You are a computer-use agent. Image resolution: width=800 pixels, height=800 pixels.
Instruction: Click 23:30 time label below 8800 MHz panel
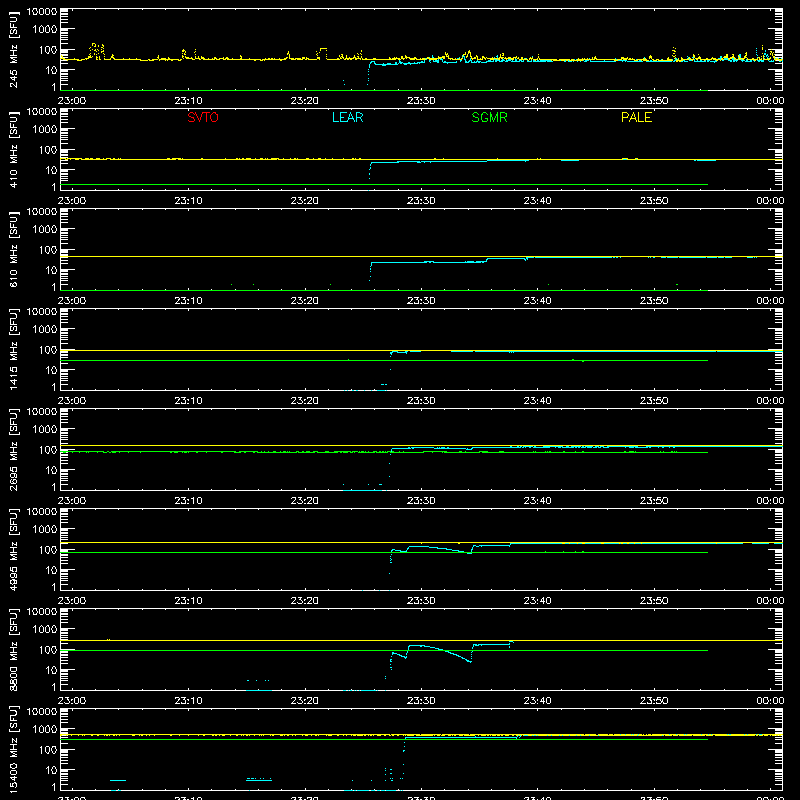(x=421, y=701)
